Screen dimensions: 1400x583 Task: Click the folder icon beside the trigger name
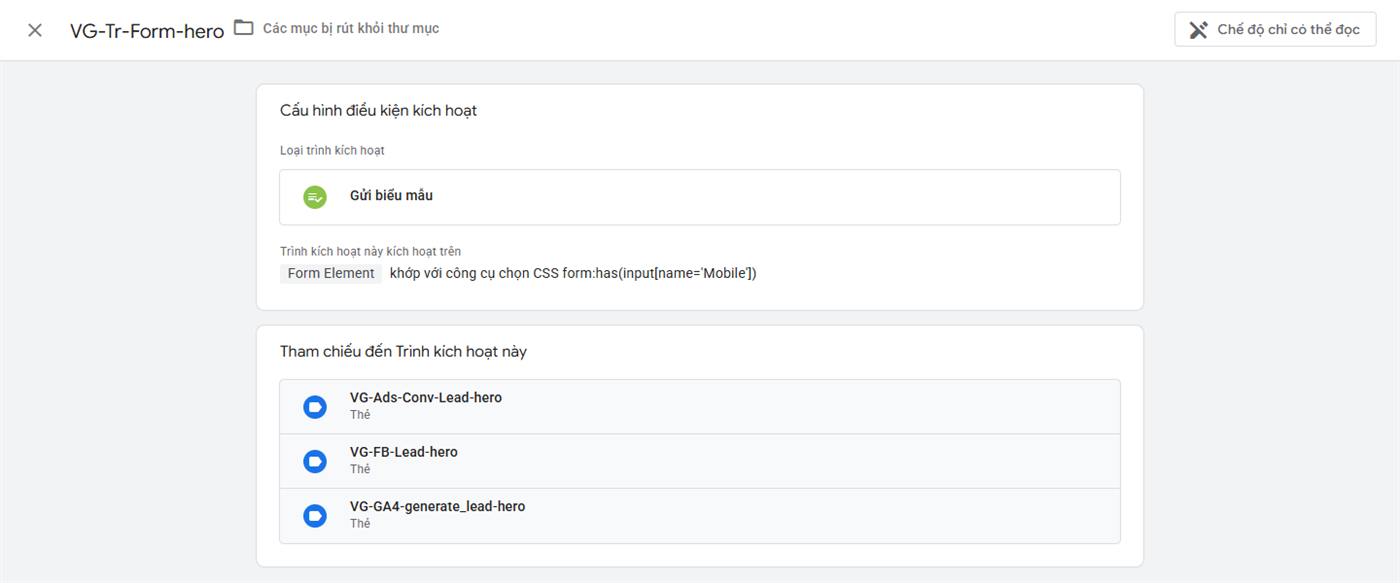click(x=244, y=28)
